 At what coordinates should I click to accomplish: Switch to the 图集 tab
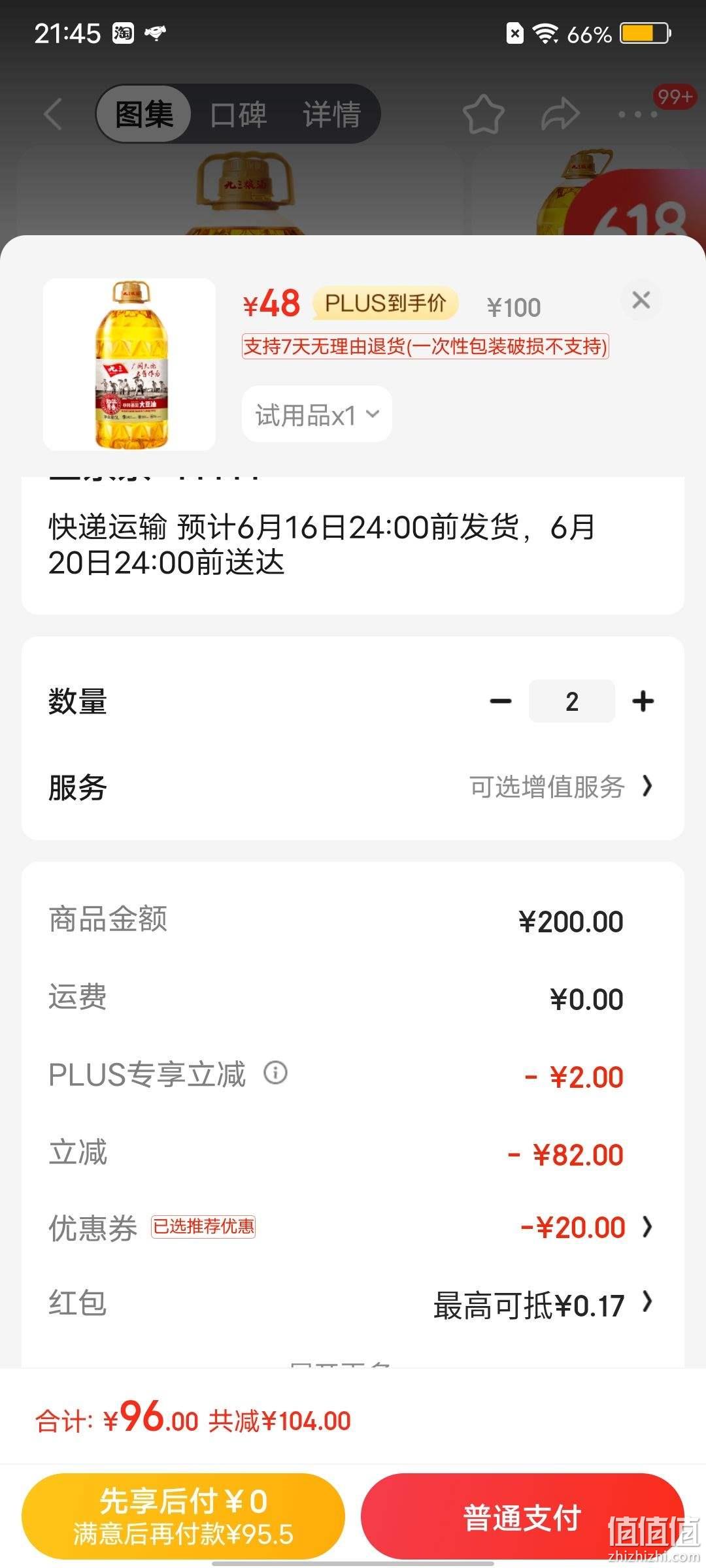pos(144,114)
